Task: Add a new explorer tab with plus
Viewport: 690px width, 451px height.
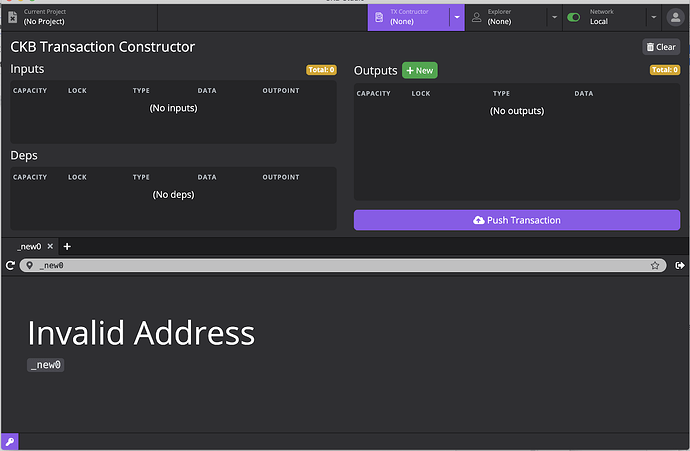Action: (67, 246)
